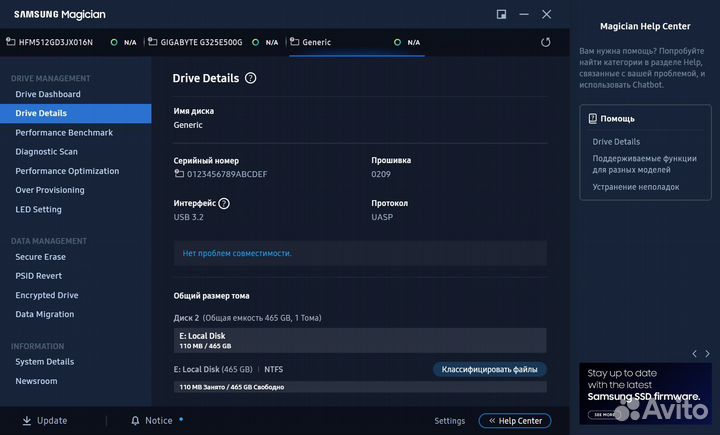
Task: Click the firmware value 0209
Action: 381,174
